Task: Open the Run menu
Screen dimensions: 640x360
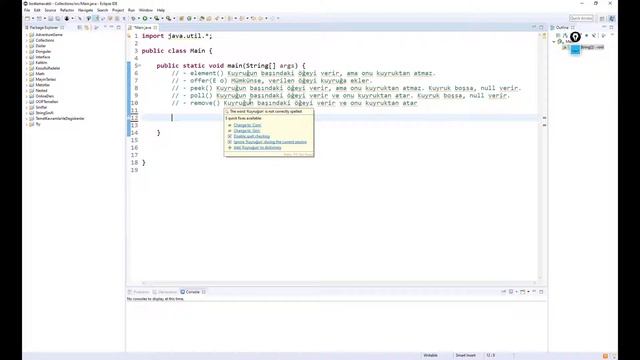Action: point(131,10)
